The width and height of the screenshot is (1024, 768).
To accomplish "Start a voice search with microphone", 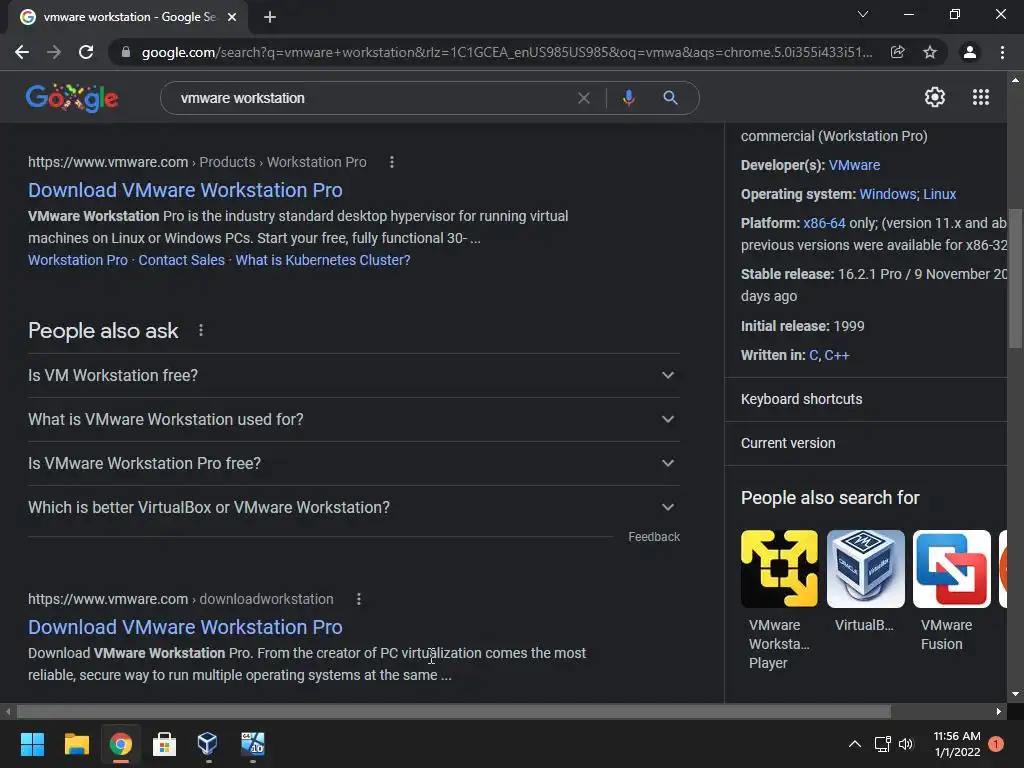I will (628, 98).
